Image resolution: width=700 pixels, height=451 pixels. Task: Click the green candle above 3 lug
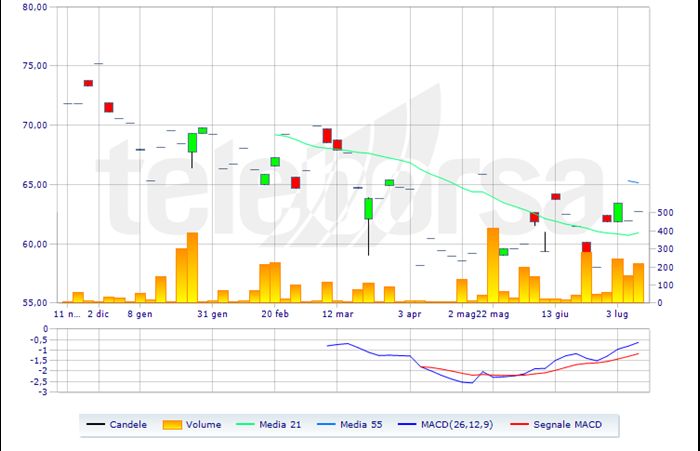click(x=618, y=213)
